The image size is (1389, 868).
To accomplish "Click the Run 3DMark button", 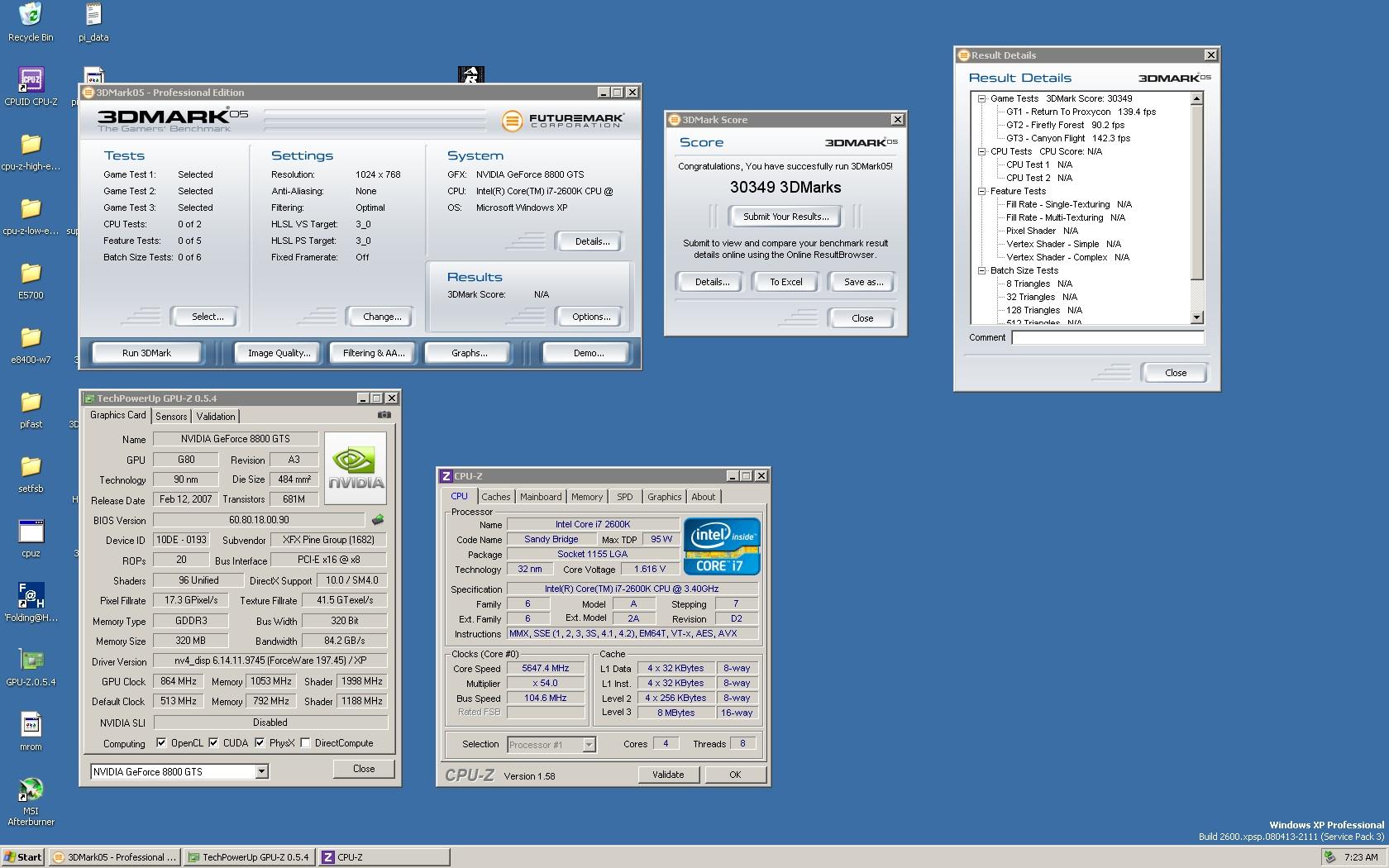I will pos(146,353).
